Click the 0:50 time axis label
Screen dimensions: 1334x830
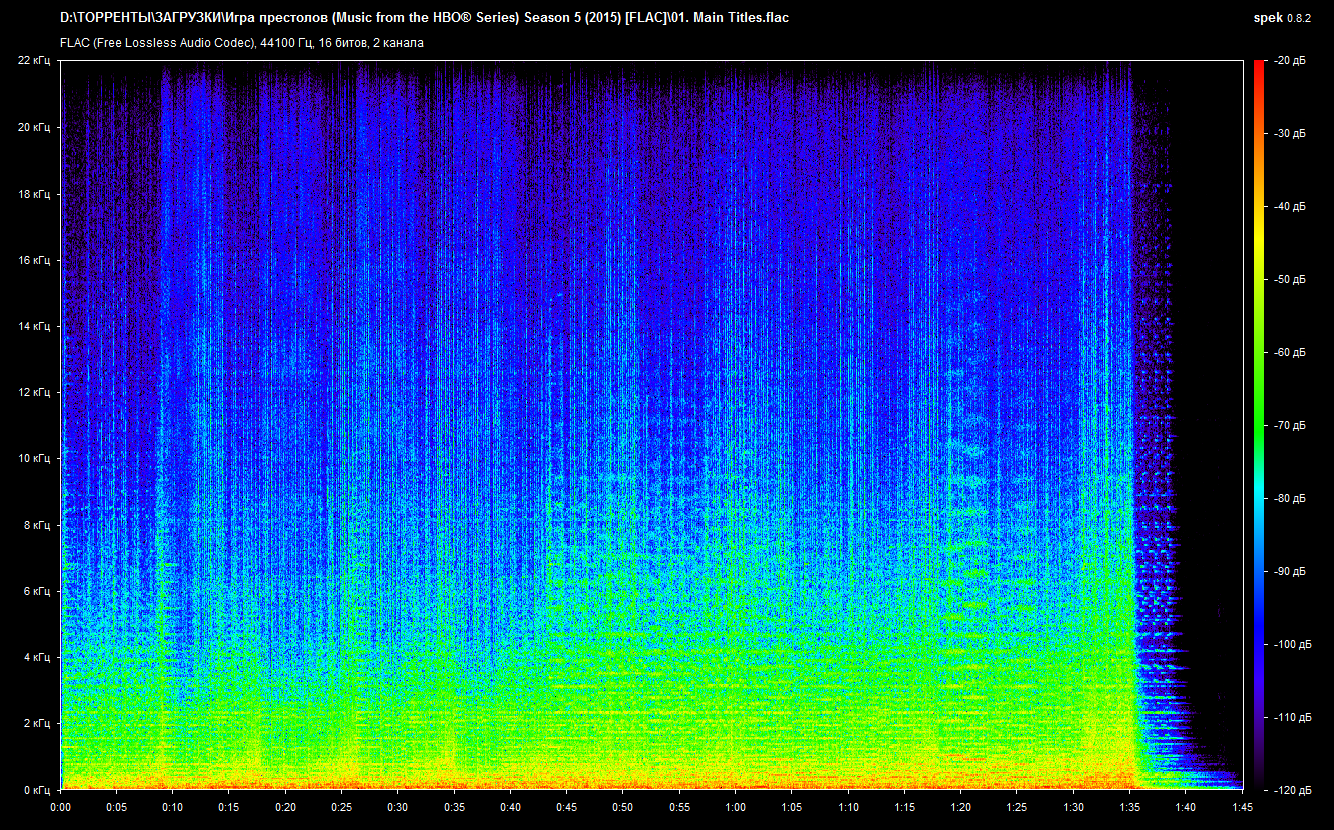click(623, 806)
